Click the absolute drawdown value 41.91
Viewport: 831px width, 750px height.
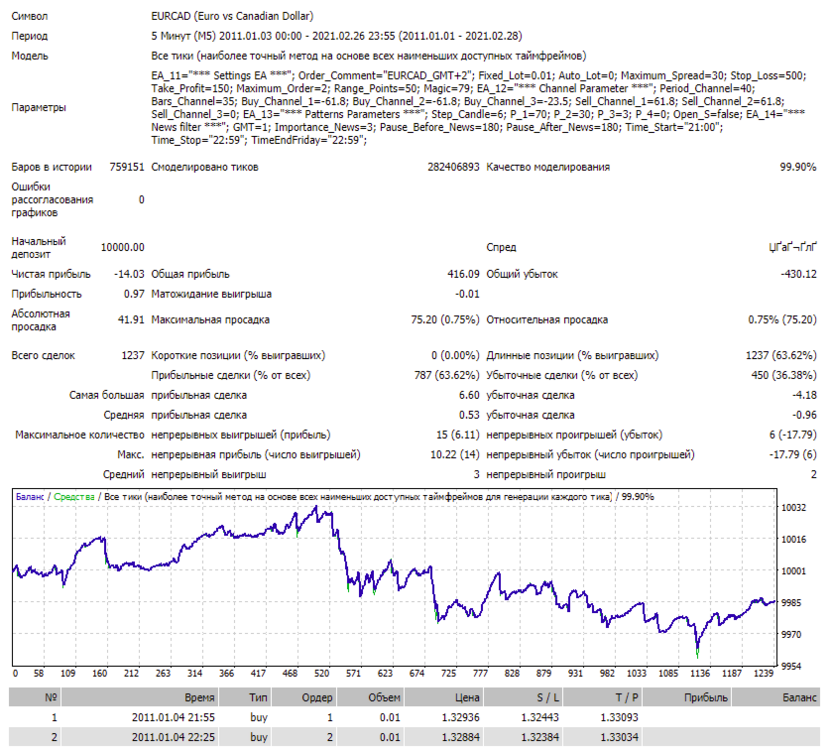(131, 320)
